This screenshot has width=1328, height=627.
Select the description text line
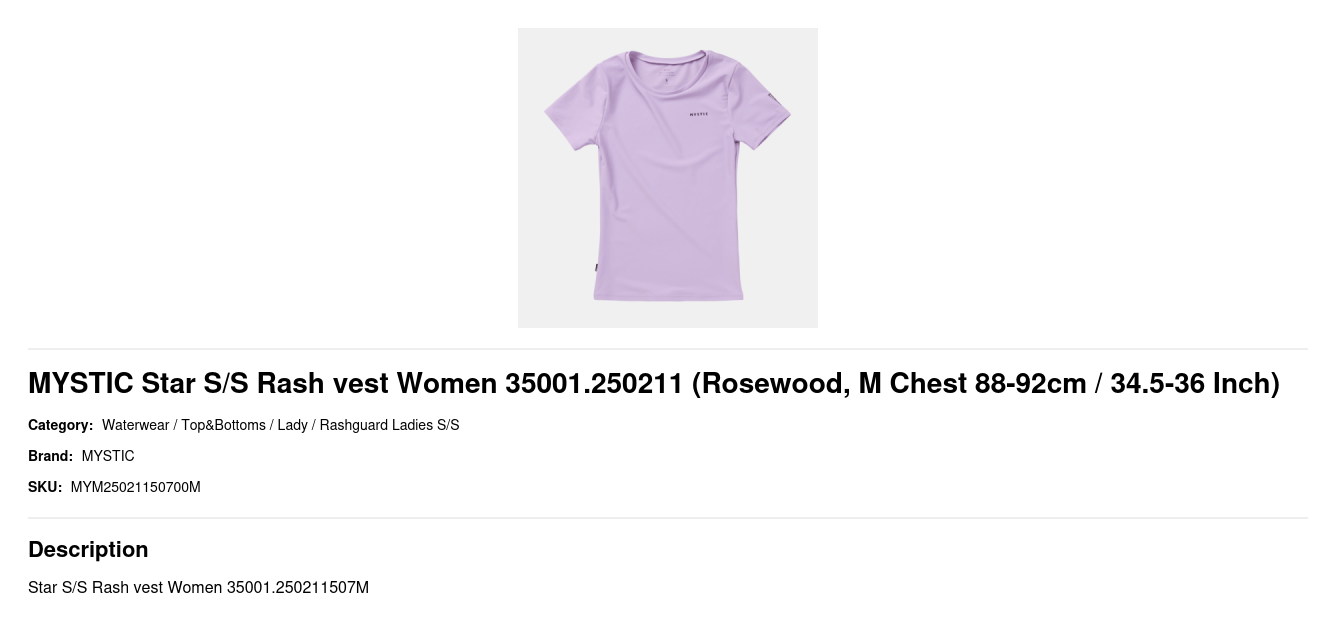point(198,587)
